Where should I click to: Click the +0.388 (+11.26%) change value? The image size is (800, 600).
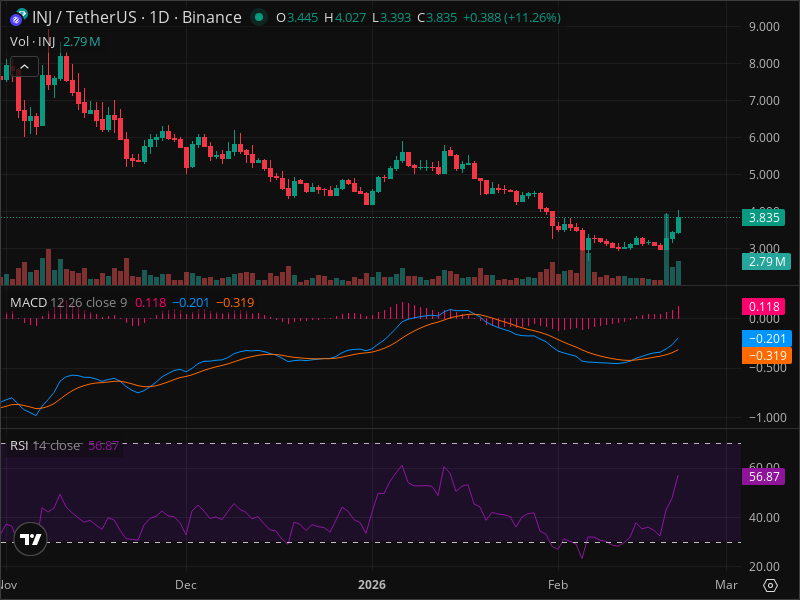(x=512, y=18)
